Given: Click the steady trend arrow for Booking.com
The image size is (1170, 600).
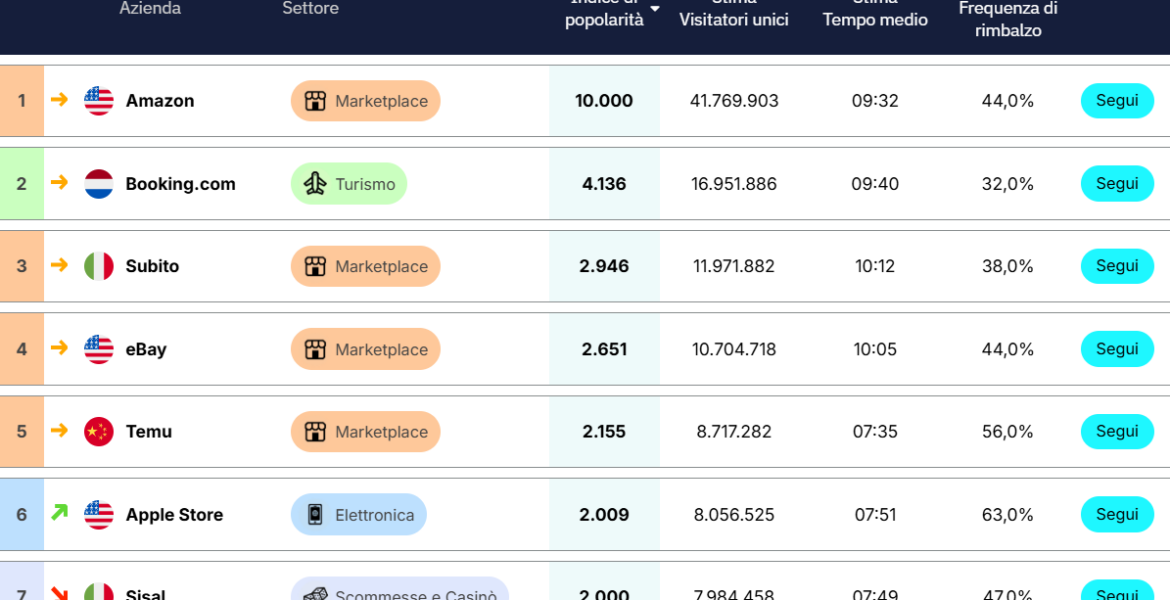Looking at the screenshot, I should coord(59,182).
